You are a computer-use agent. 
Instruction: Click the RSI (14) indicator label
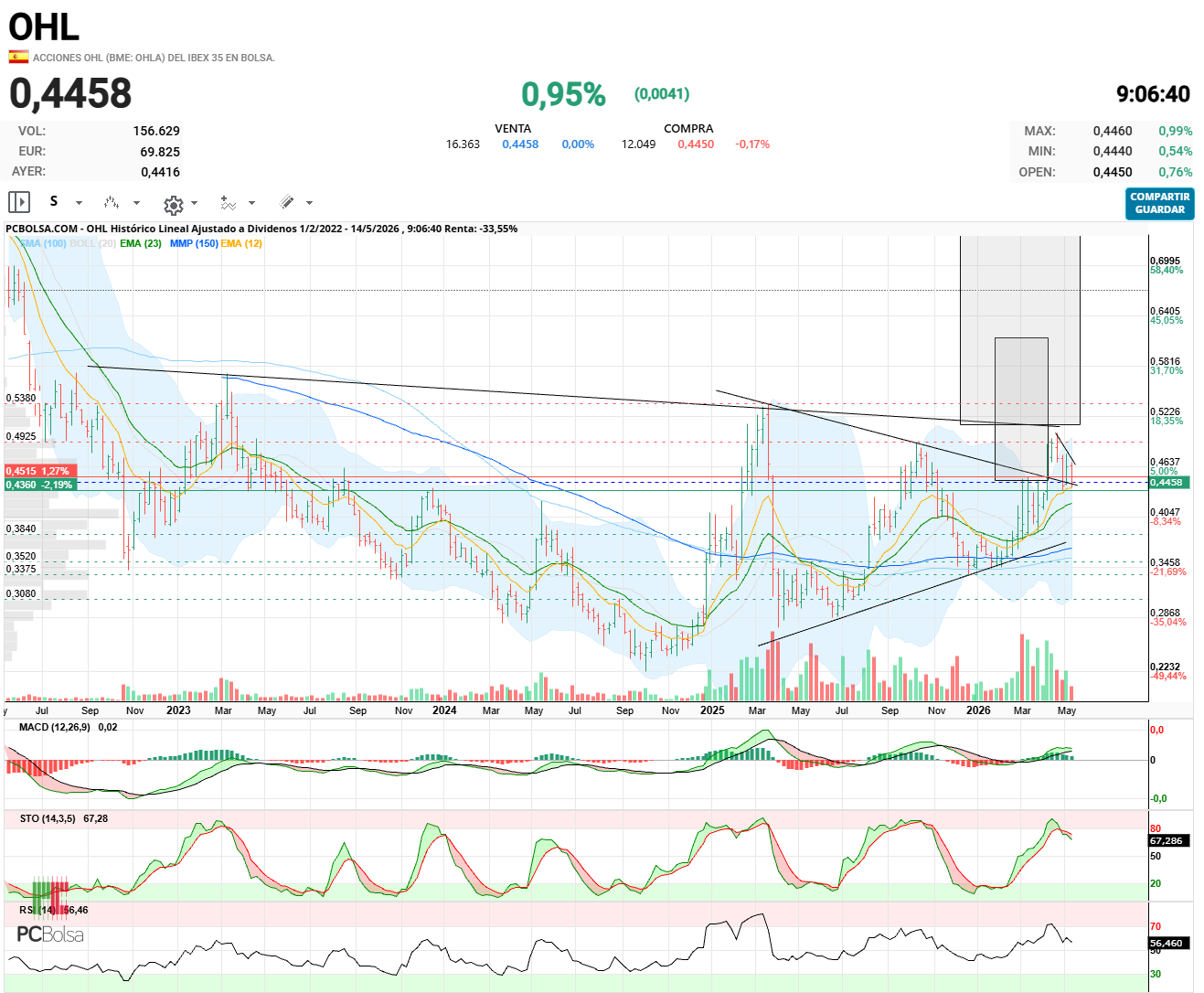click(37, 910)
